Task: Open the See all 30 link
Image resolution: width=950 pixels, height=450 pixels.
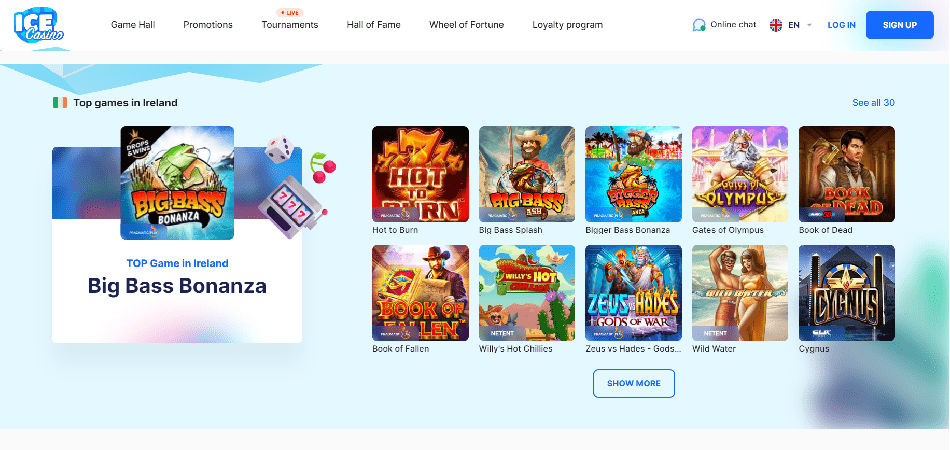Action: tap(873, 103)
